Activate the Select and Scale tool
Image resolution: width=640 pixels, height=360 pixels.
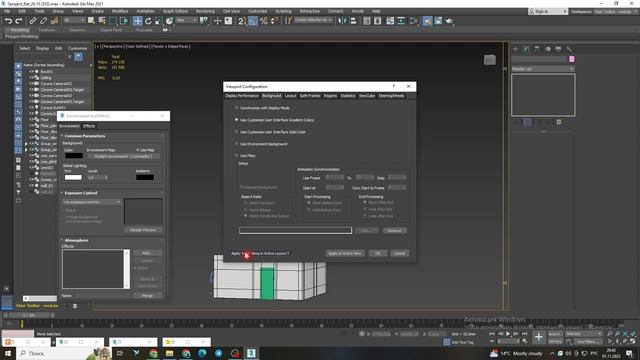coord(159,21)
